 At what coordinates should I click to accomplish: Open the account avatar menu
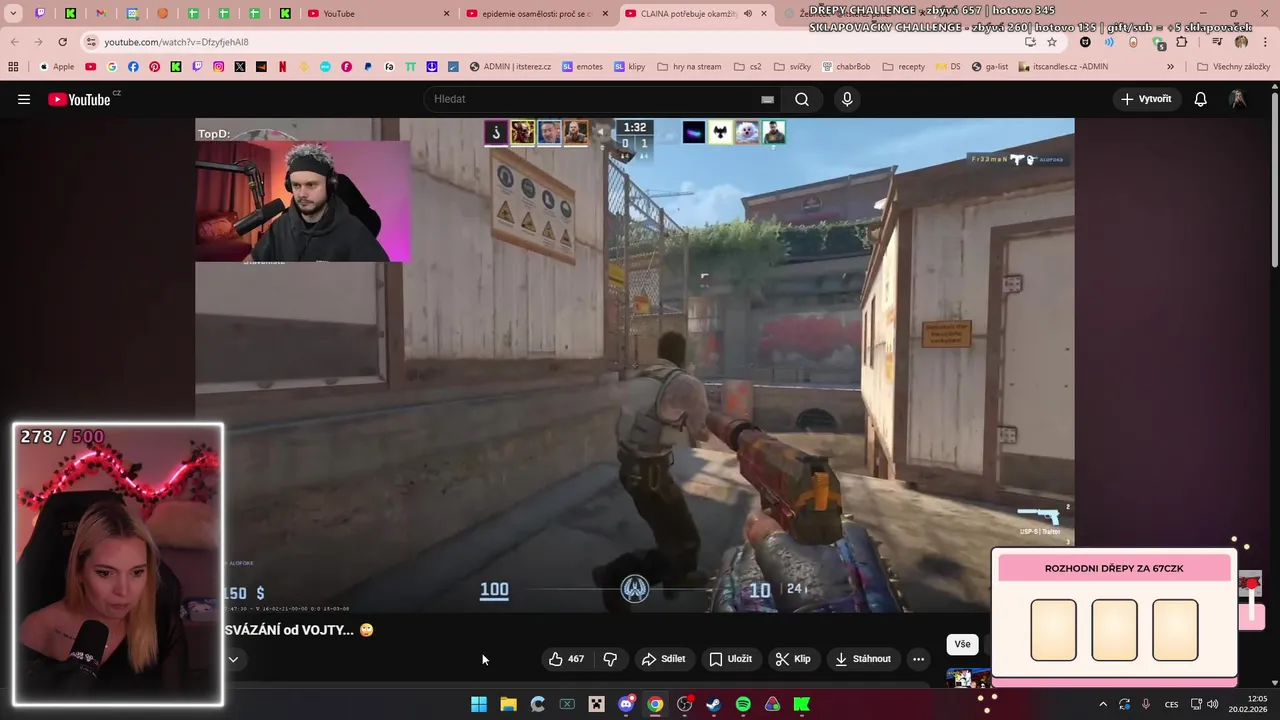1237,99
